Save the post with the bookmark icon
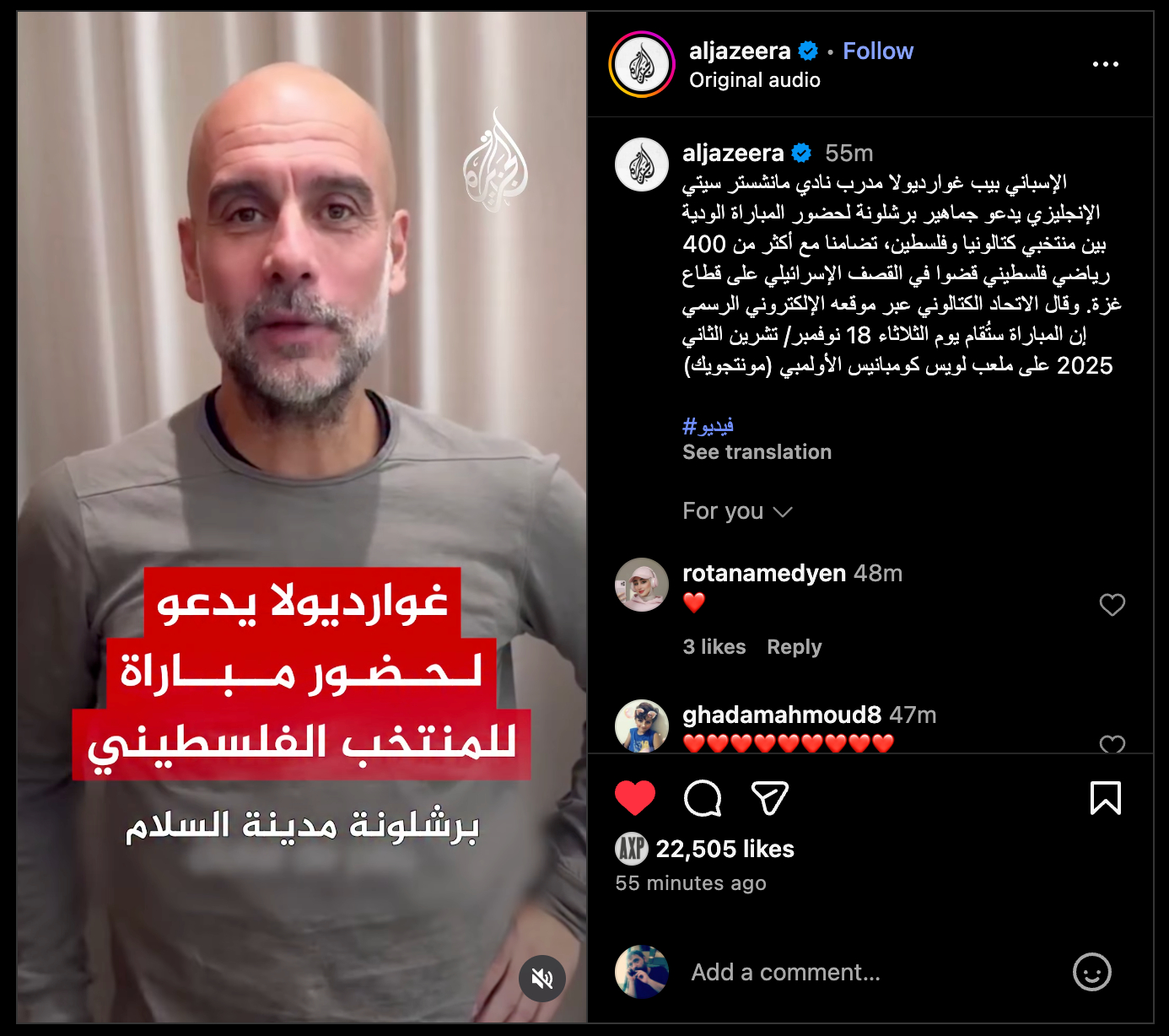Viewport: 1169px width, 1036px height. (x=1105, y=797)
